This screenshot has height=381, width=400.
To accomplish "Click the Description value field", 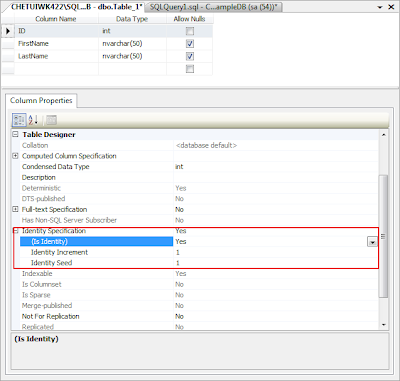I will click(x=276, y=177).
